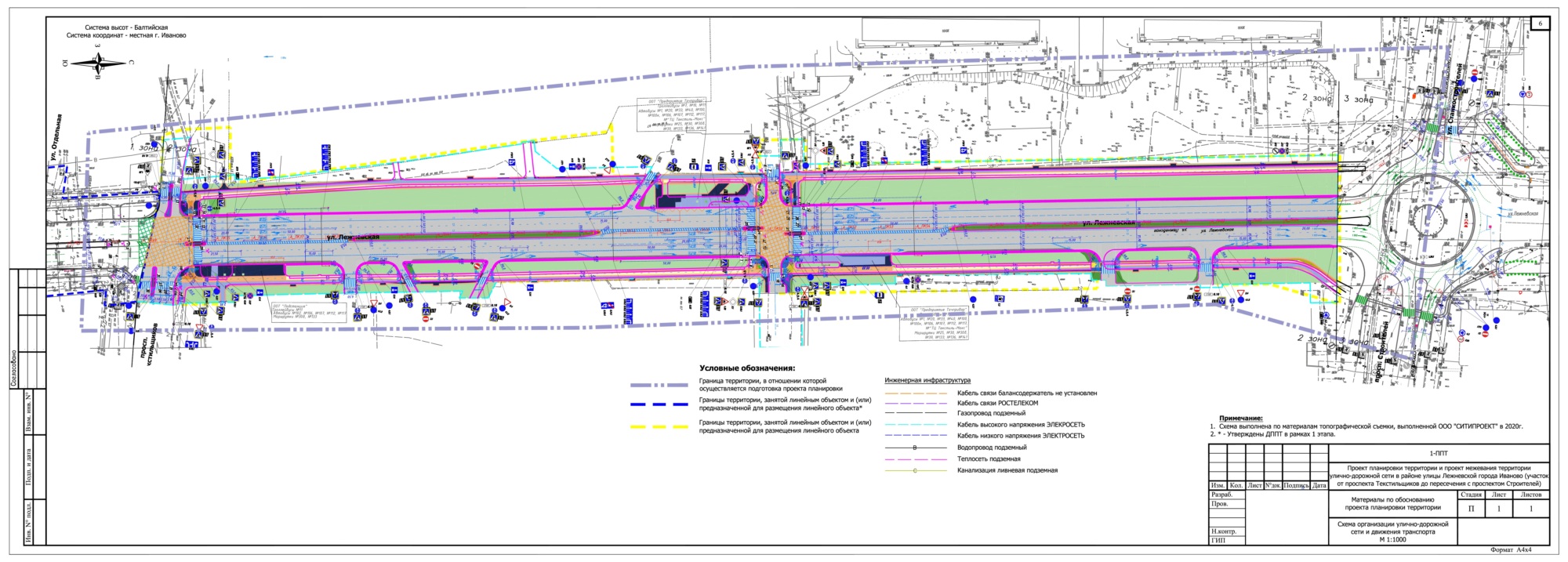The height and width of the screenshot is (562, 1568).
Task: Click the 'Примечание' notes heading
Action: (x=1240, y=419)
